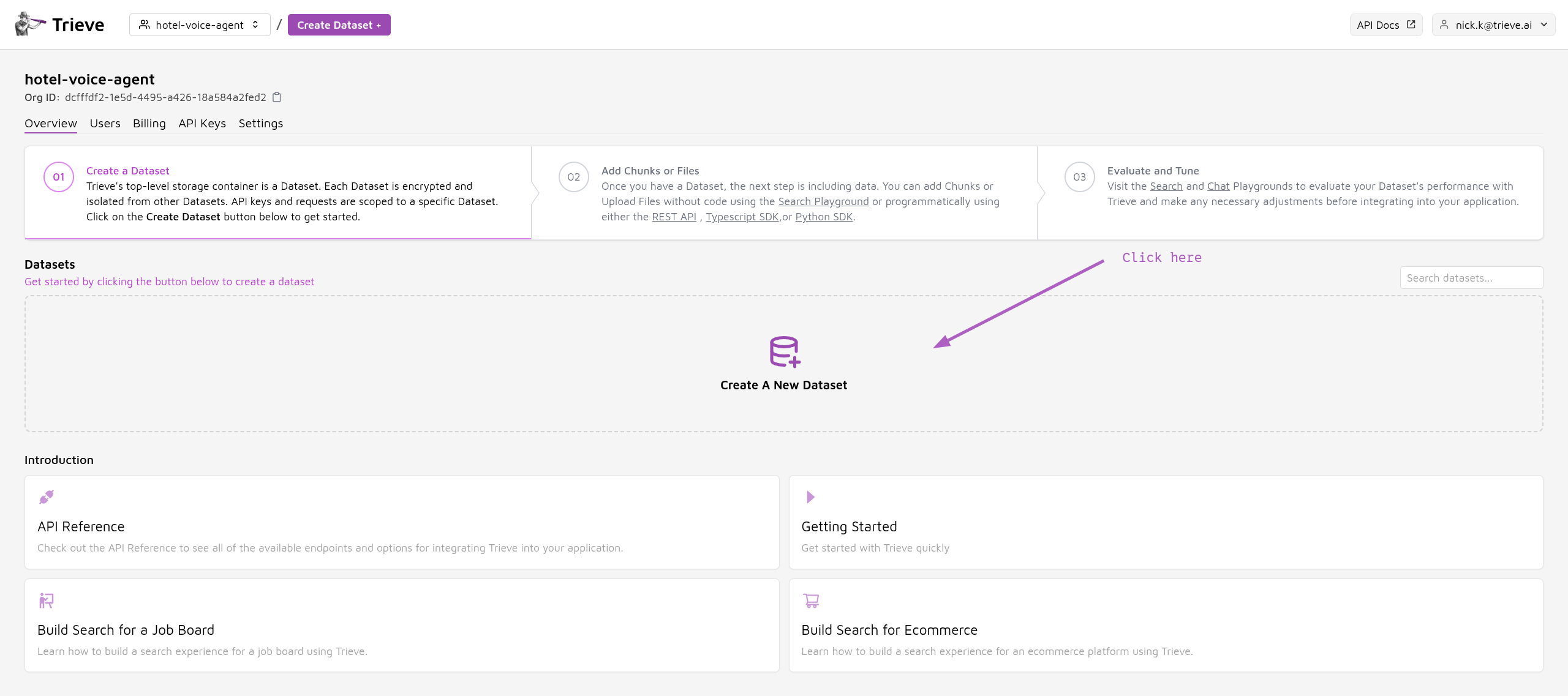Viewport: 1568px width, 696px height.
Task: Click the Org ID value text
Action: [x=165, y=97]
